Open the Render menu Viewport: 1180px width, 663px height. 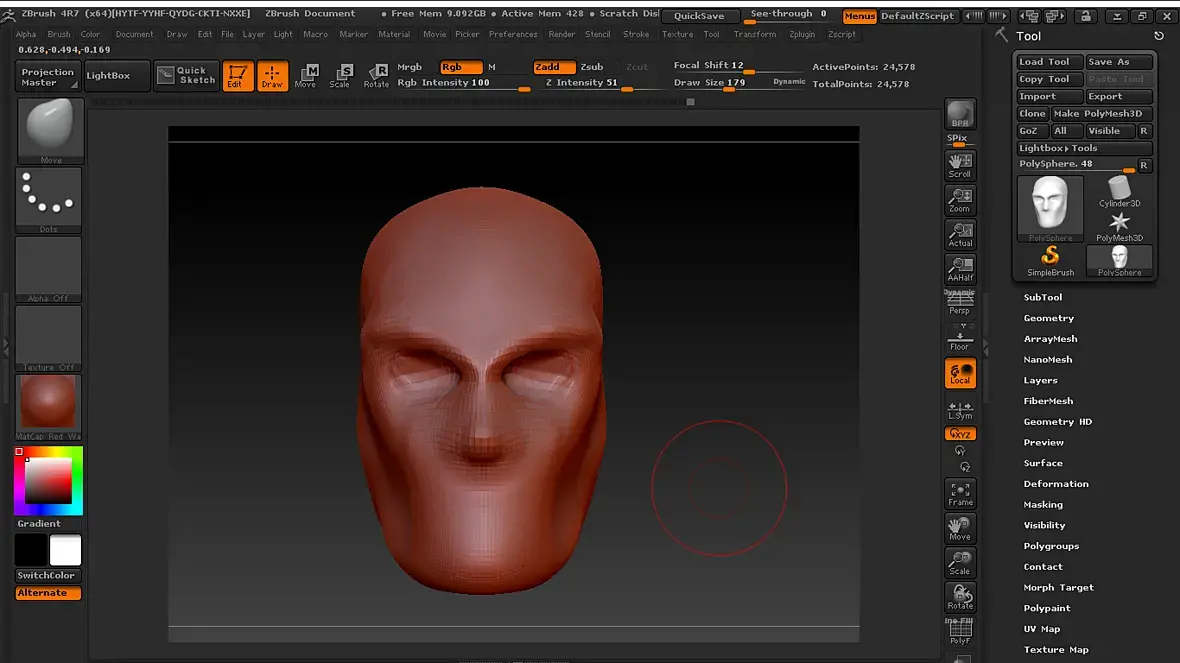coord(562,34)
